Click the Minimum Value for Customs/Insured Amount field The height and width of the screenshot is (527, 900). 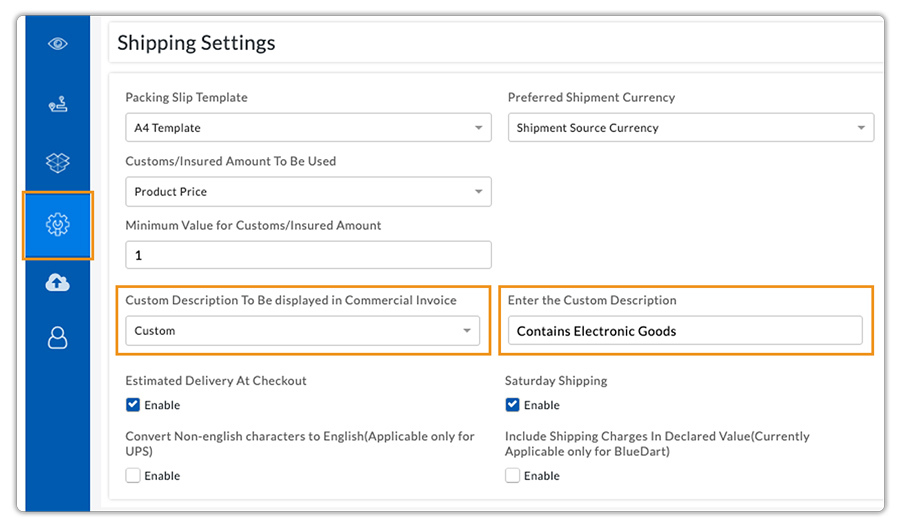pyautogui.click(x=308, y=255)
